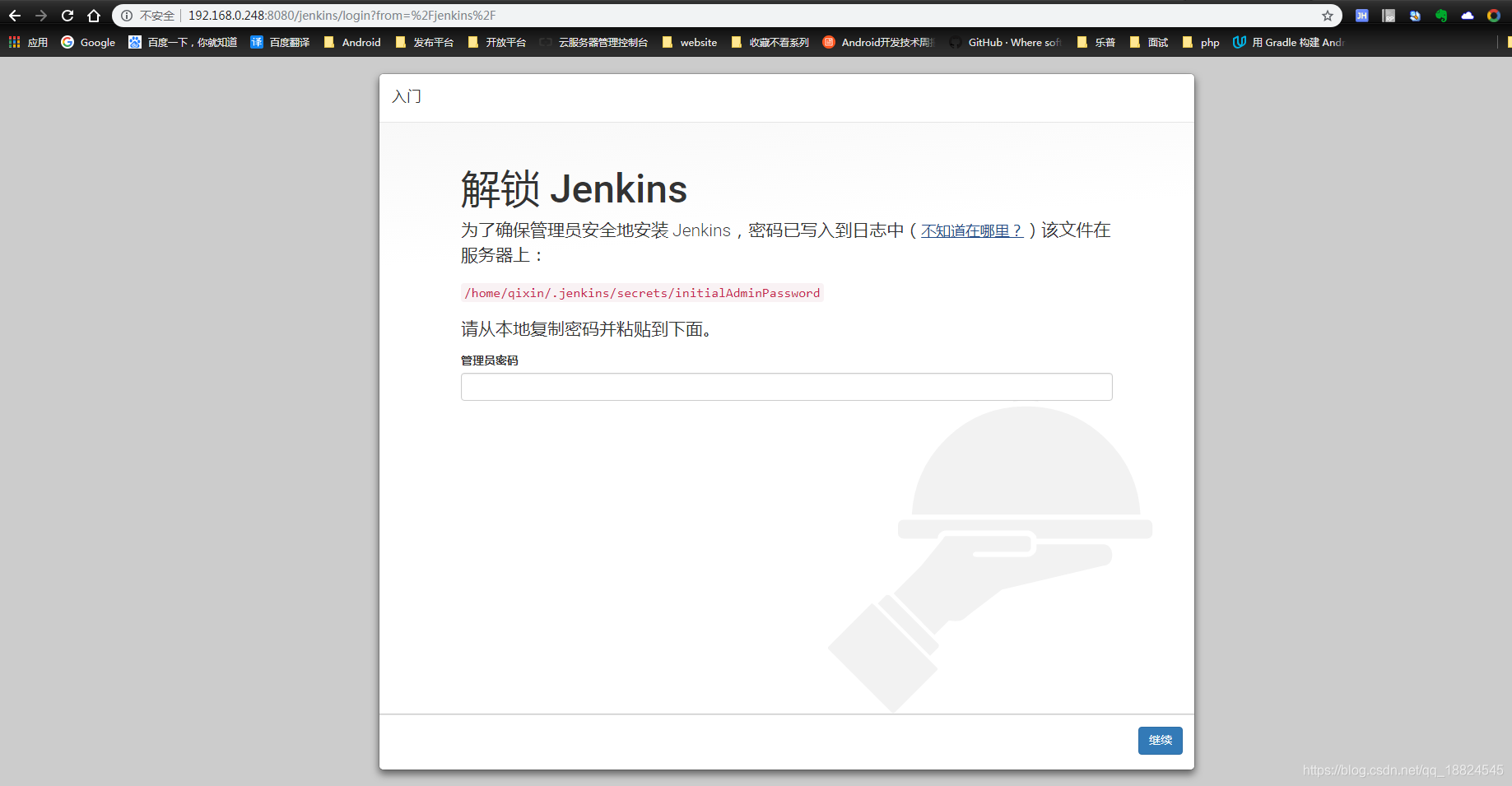The image size is (1512, 786).
Task: Follow the 不知道在哪里? help link
Action: [x=972, y=231]
